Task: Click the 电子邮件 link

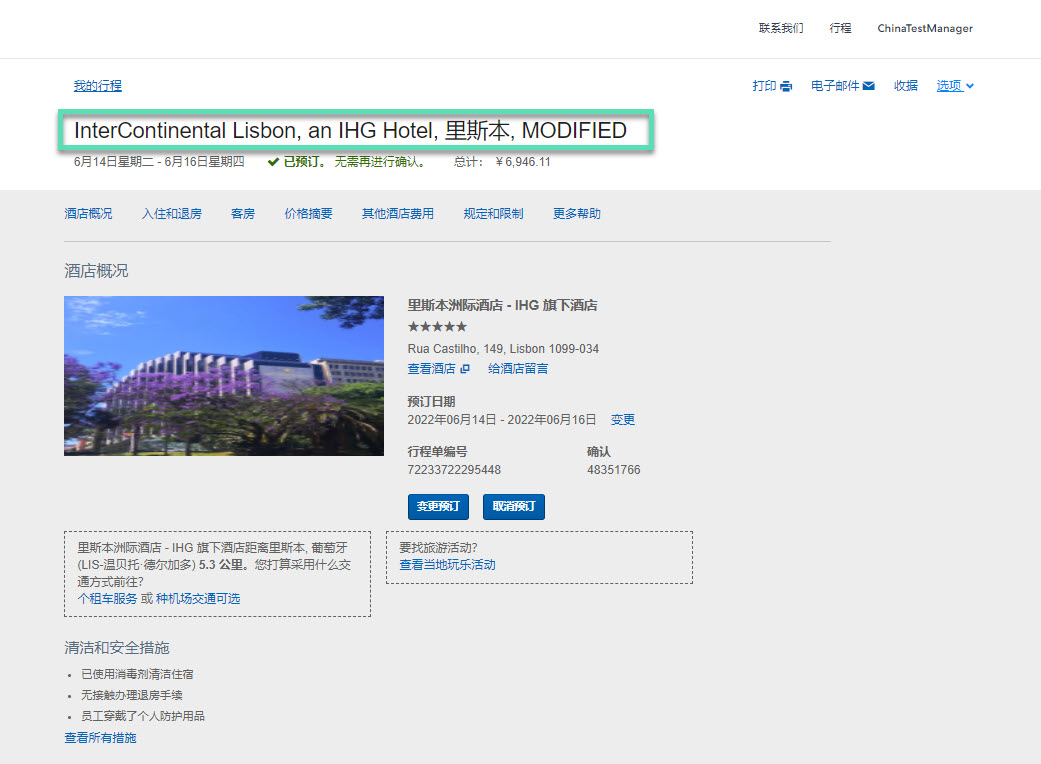Action: click(835, 86)
